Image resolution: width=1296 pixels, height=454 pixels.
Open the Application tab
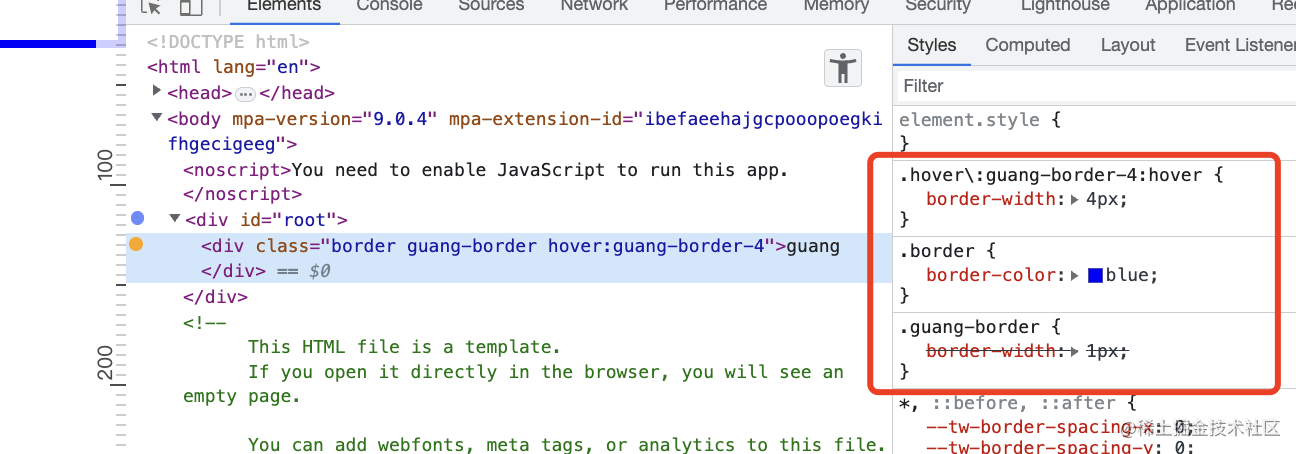tap(1191, 5)
